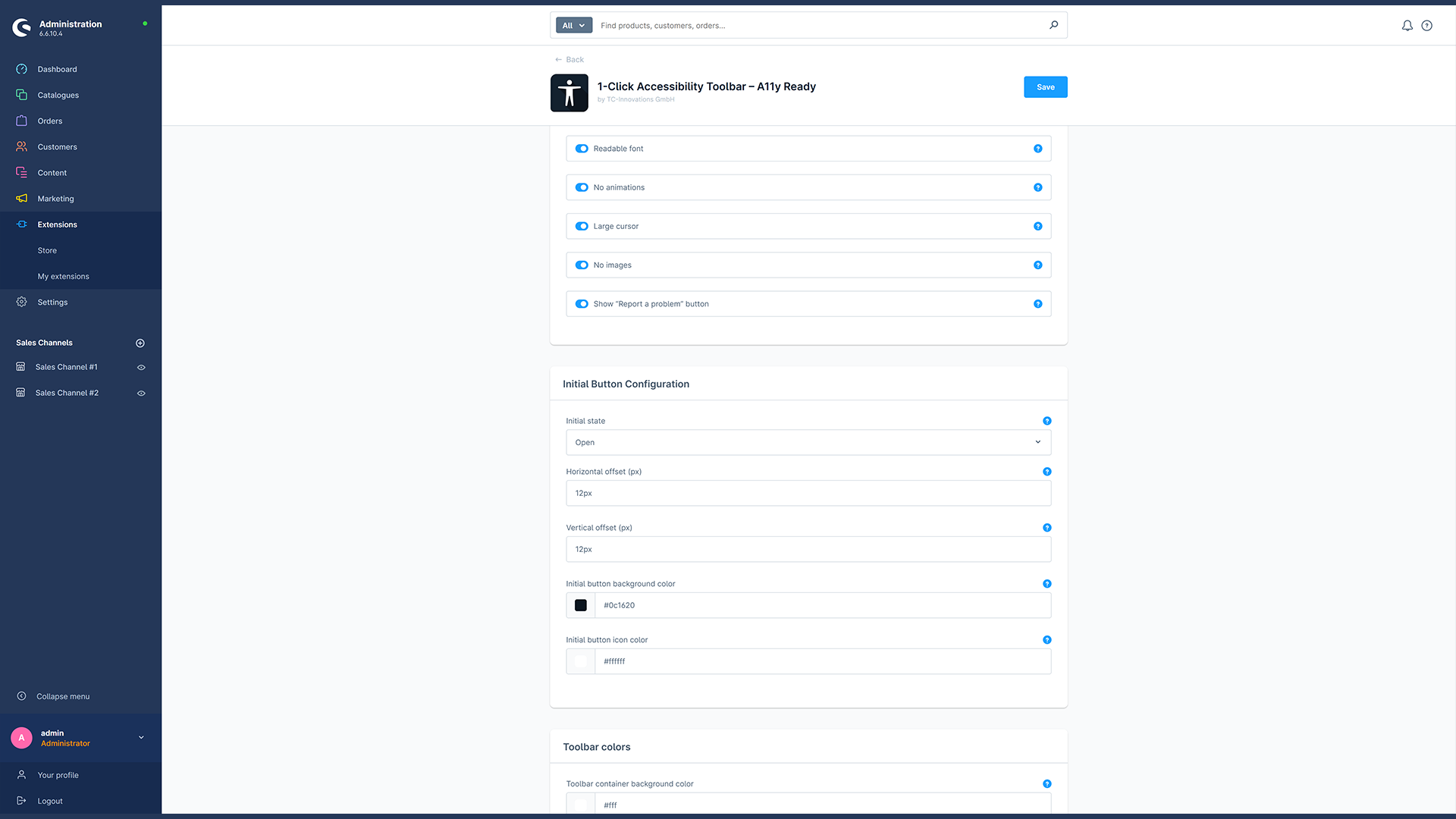The image size is (1456, 819).
Task: Click the accessibility plugin icon
Action: tap(569, 93)
